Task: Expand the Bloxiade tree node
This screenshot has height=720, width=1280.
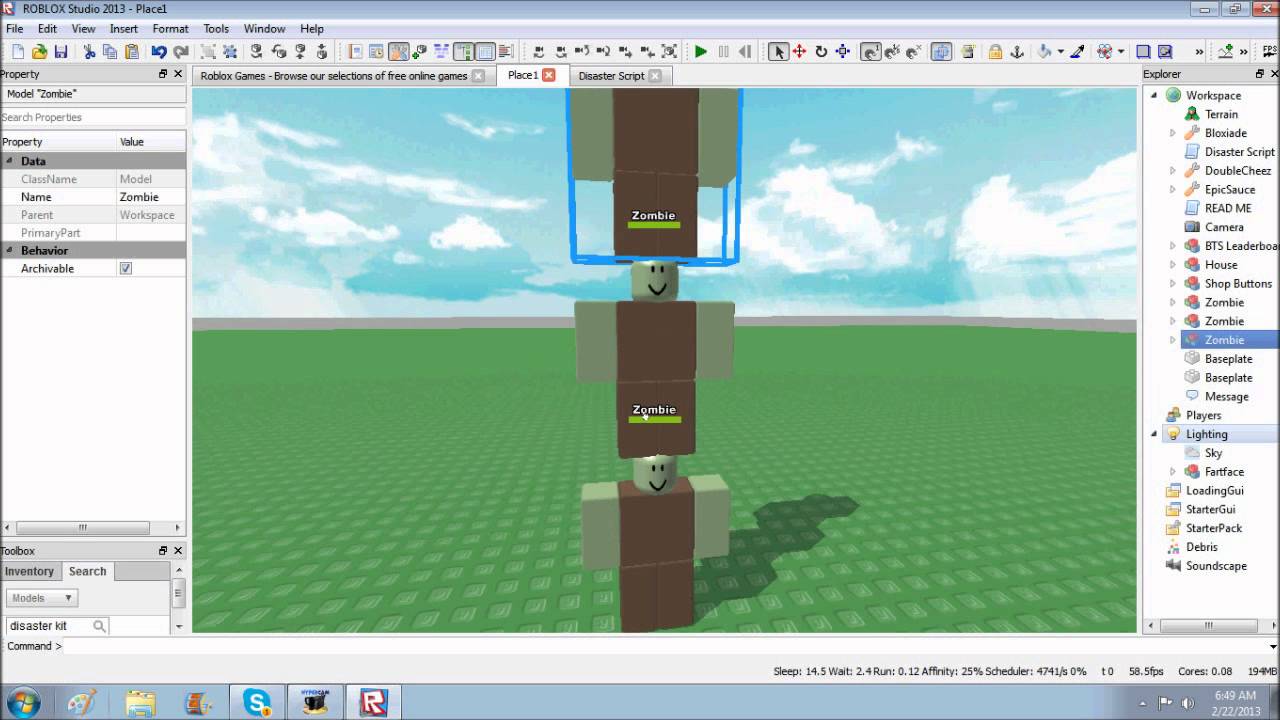Action: pyautogui.click(x=1173, y=133)
